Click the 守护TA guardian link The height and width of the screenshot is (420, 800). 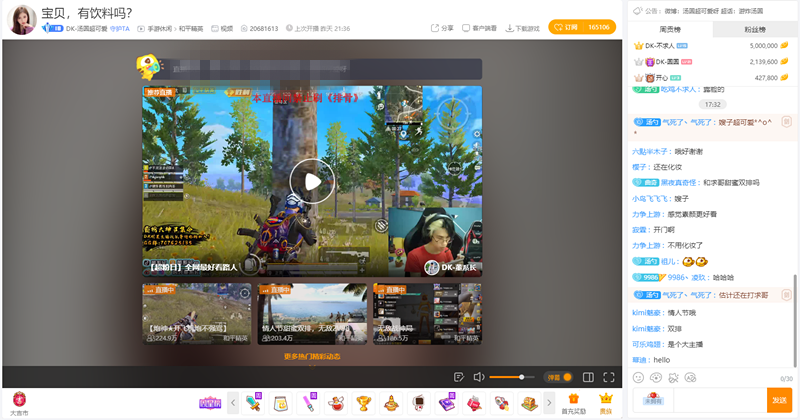(x=120, y=29)
